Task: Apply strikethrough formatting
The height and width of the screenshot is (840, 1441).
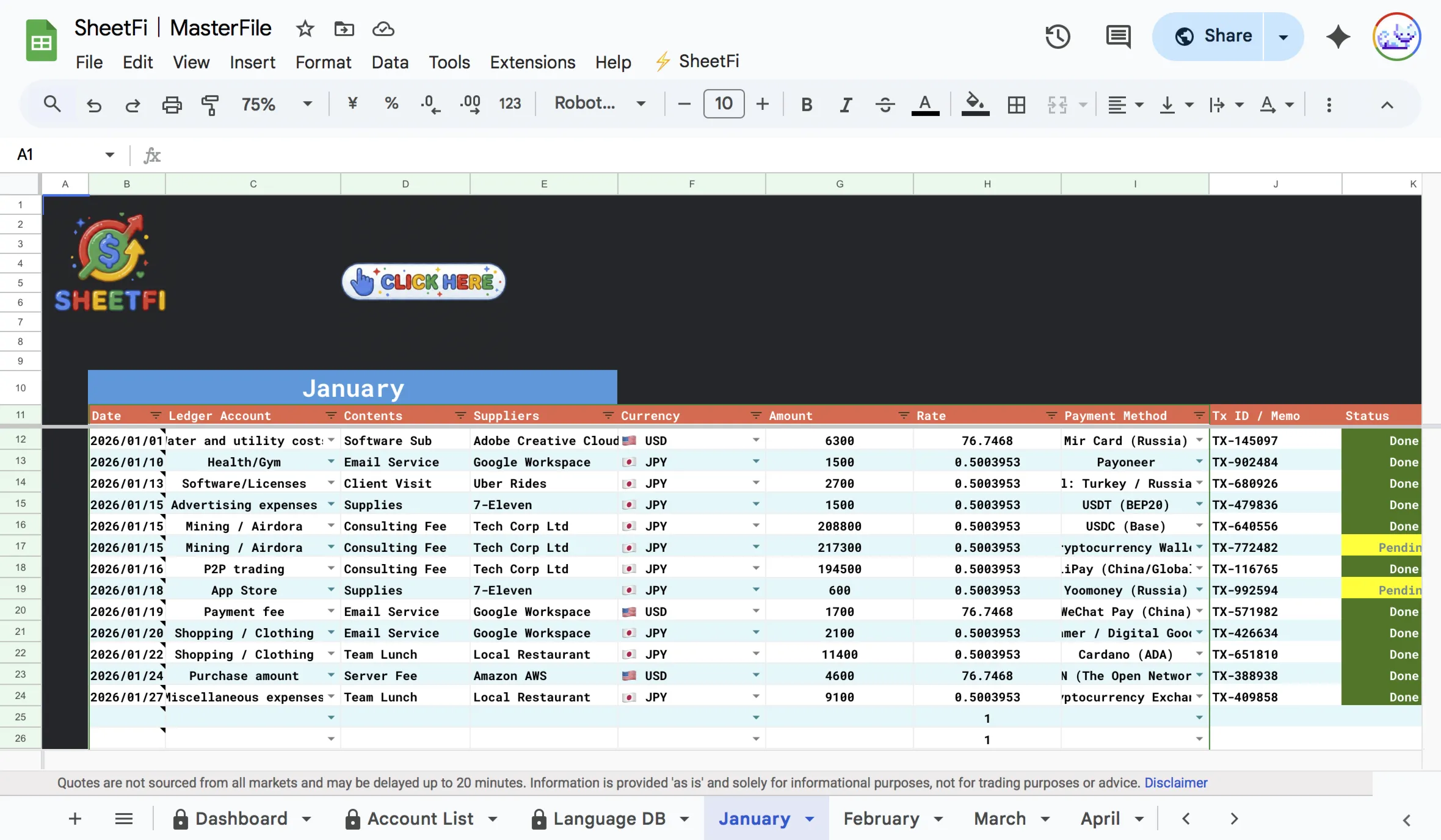Action: [885, 104]
